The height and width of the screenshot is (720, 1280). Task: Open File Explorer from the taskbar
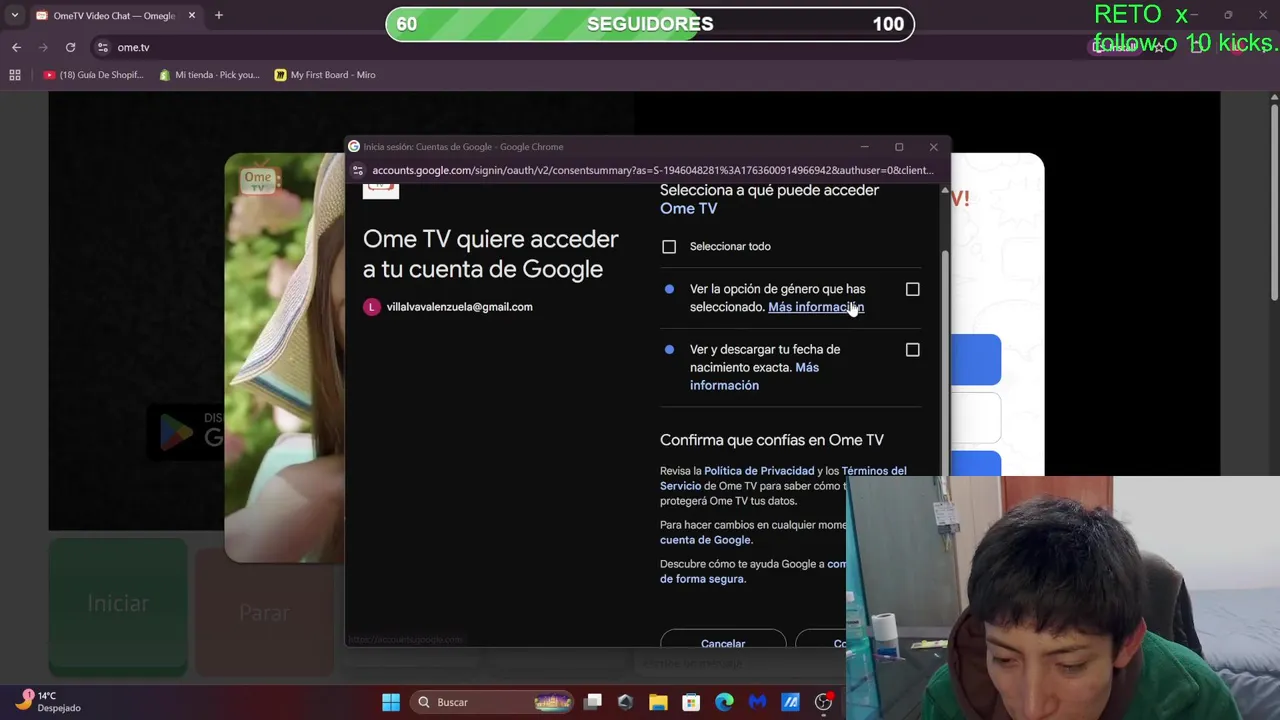tap(658, 702)
